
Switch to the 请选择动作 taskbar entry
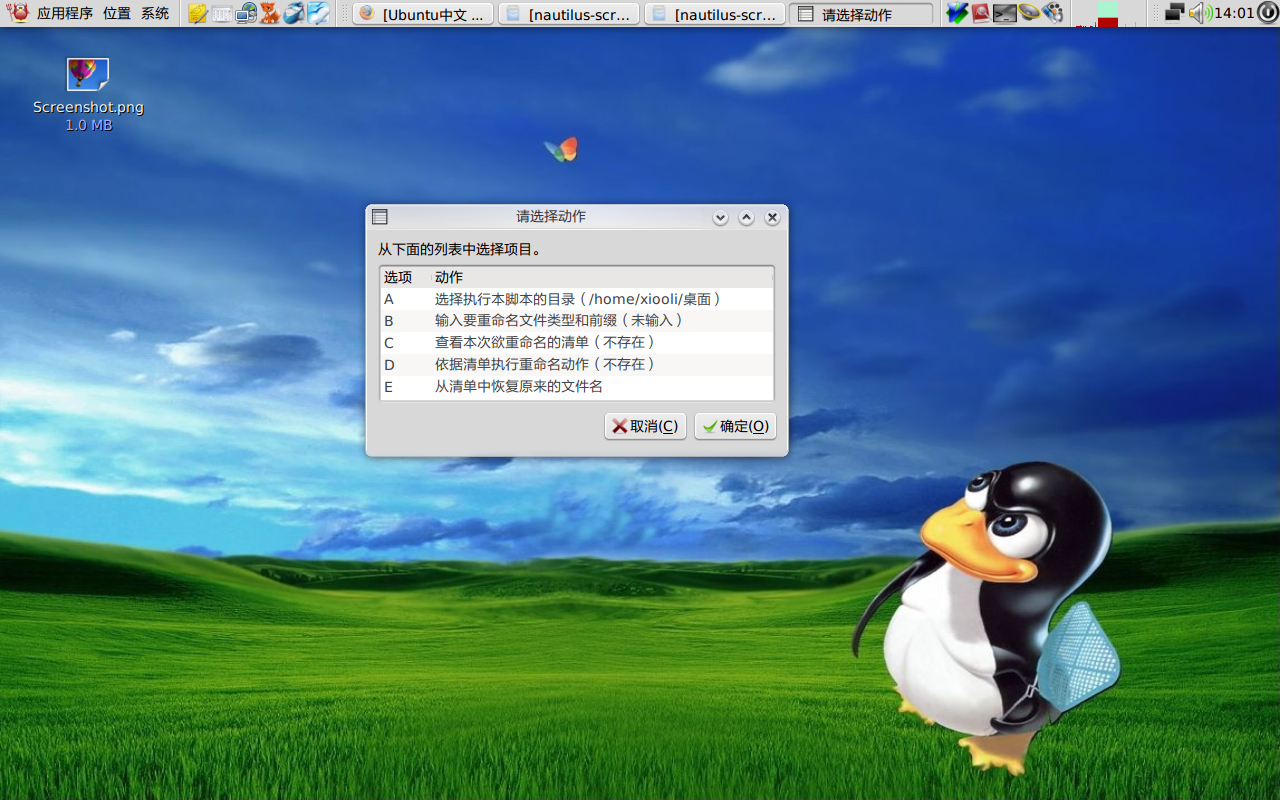tap(861, 14)
